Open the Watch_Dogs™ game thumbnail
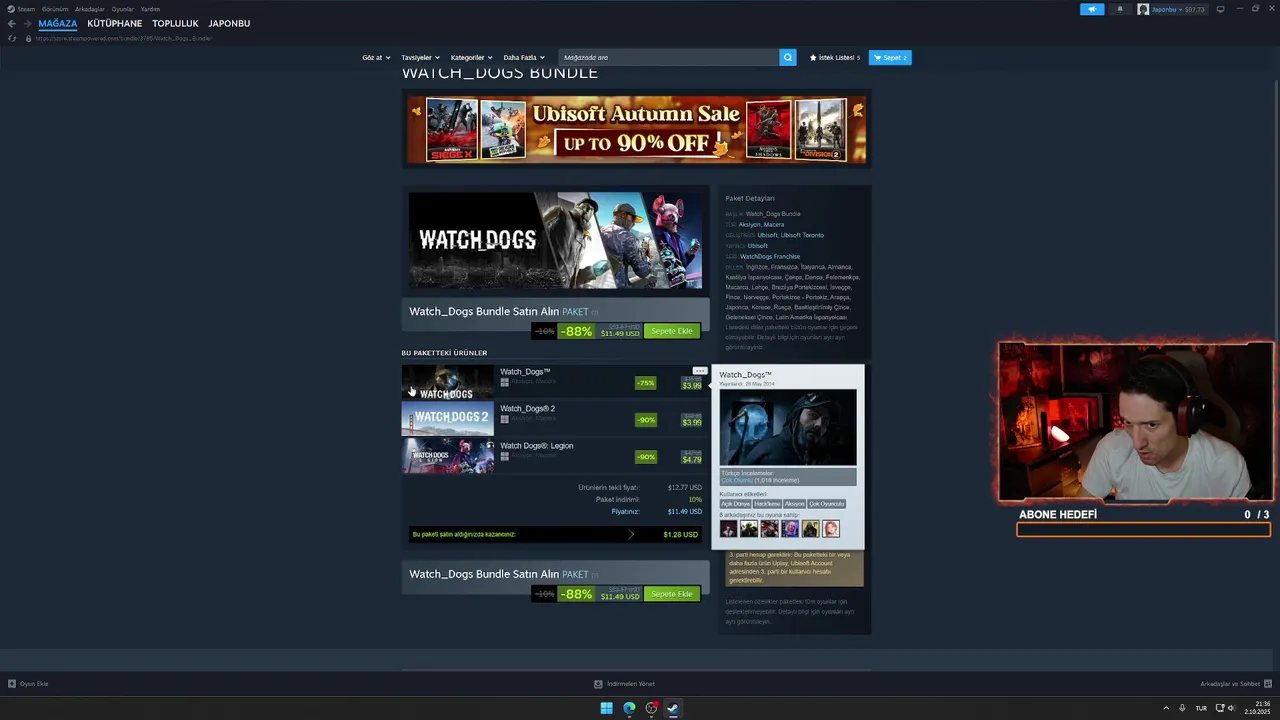This screenshot has height=720, width=1280. coord(448,382)
